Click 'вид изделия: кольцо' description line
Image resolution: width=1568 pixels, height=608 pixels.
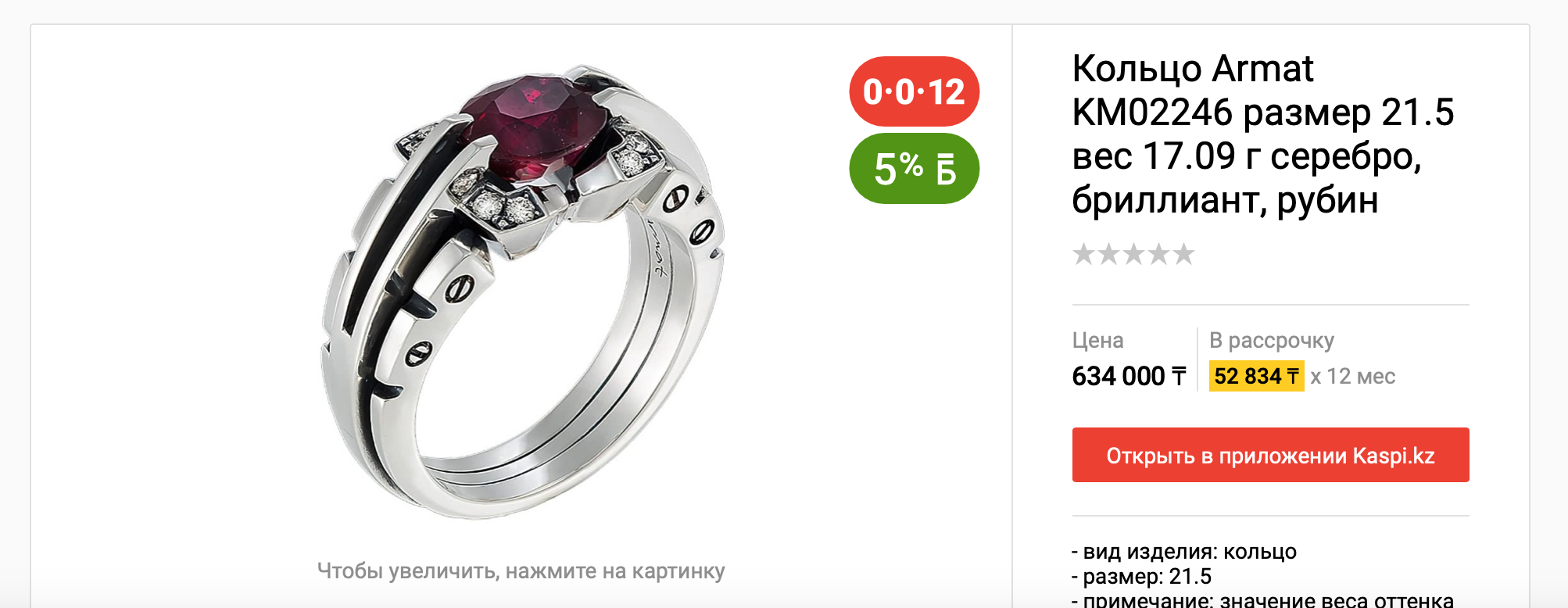click(1184, 552)
